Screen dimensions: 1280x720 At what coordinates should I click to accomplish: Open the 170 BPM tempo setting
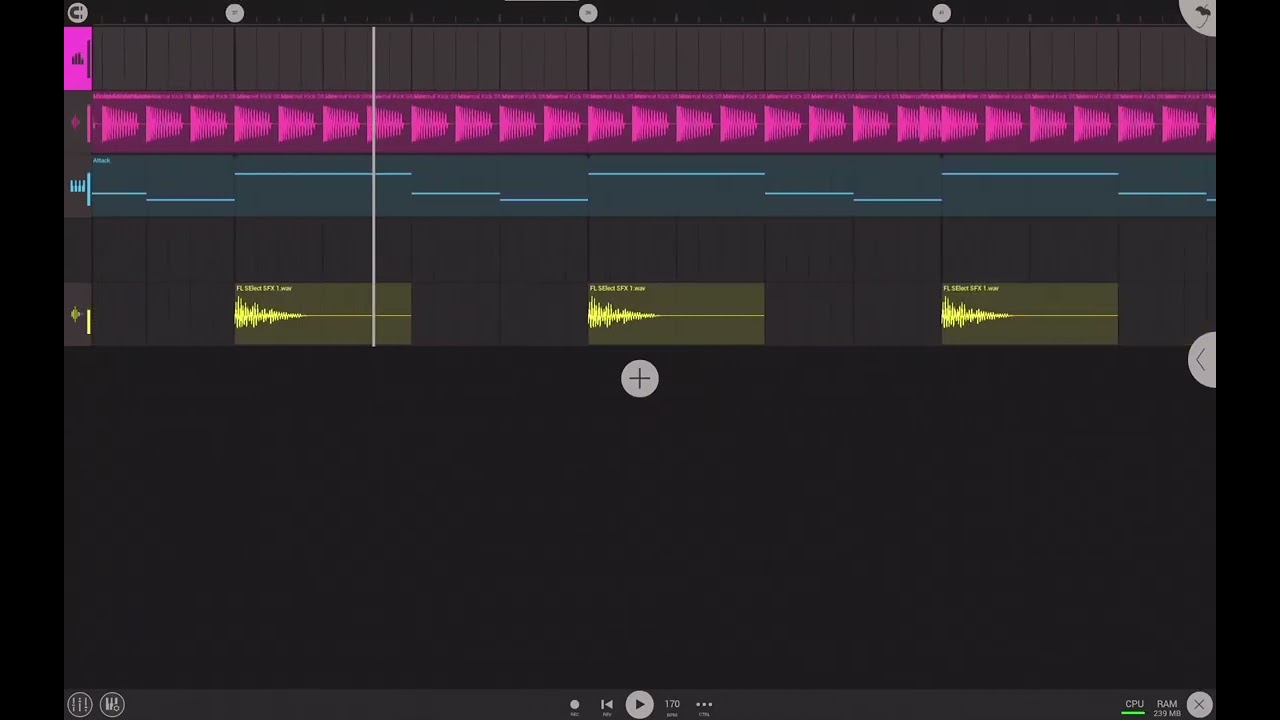[x=672, y=706]
